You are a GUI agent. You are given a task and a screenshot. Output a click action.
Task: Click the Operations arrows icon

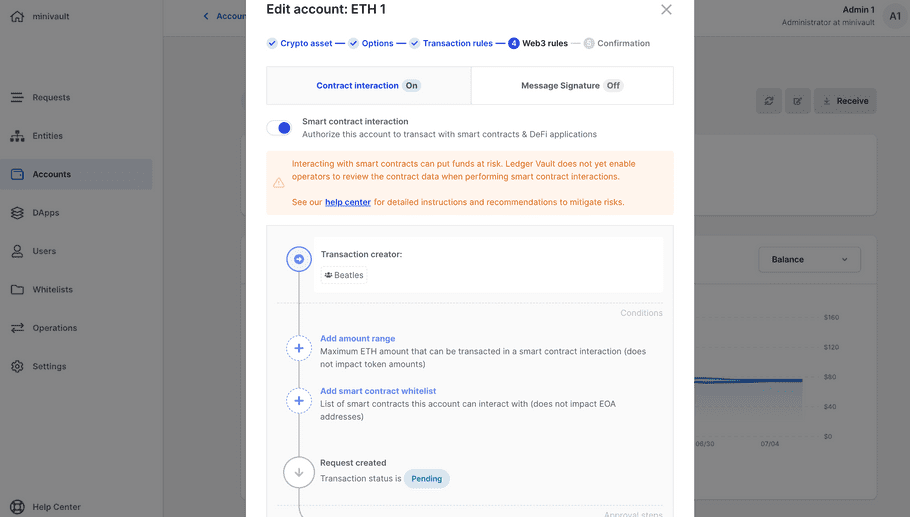17,328
